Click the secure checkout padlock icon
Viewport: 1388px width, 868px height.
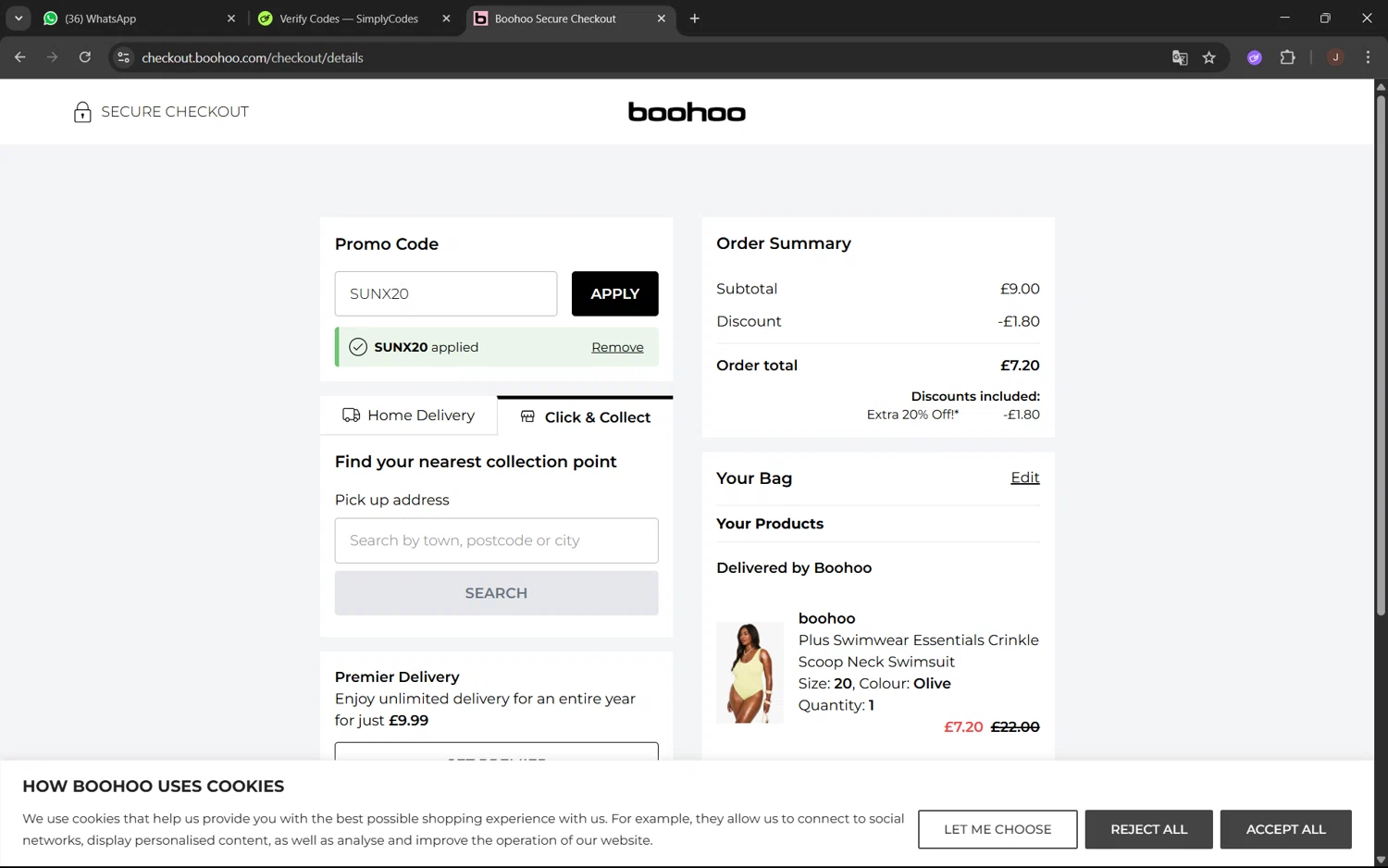pyautogui.click(x=82, y=112)
